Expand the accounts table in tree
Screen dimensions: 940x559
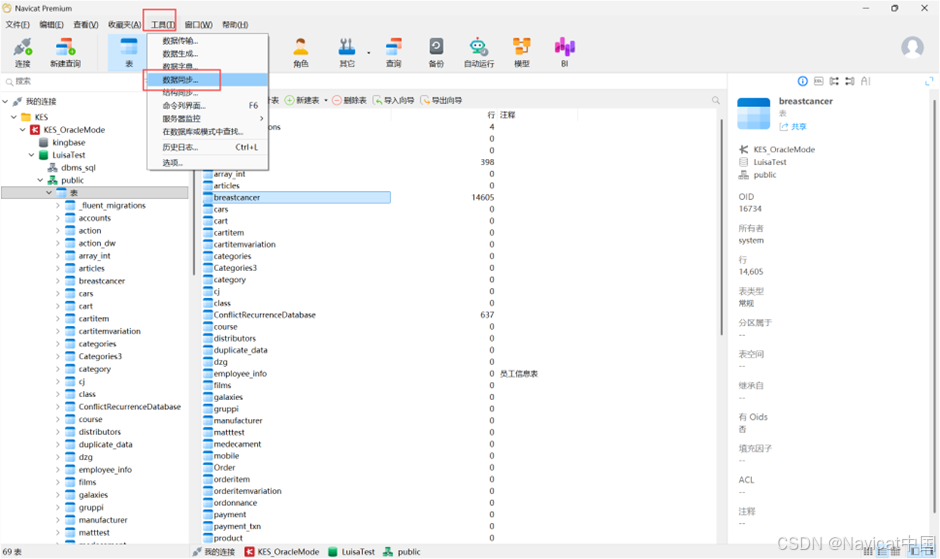click(x=58, y=218)
